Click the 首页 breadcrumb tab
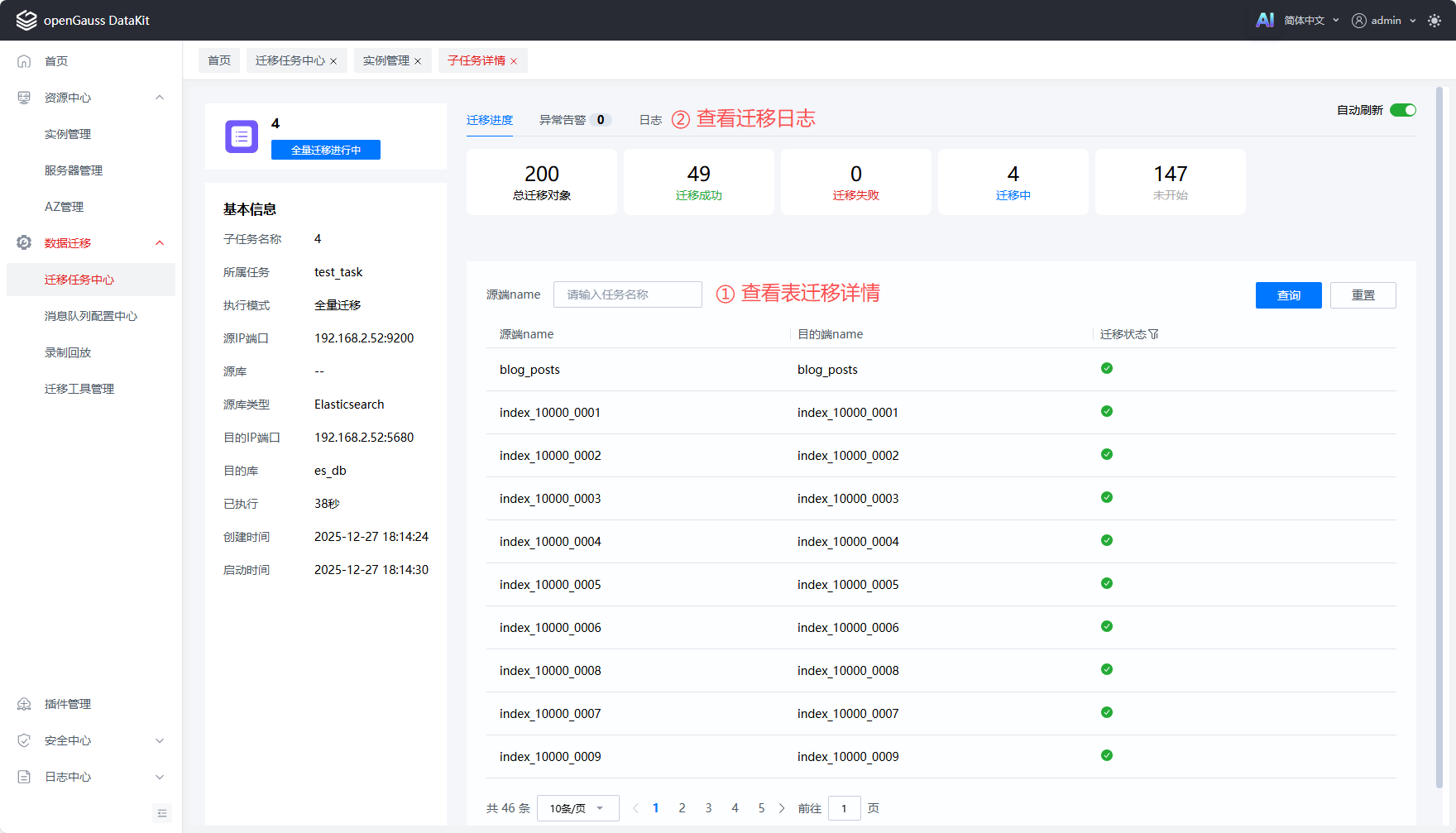 219,60
